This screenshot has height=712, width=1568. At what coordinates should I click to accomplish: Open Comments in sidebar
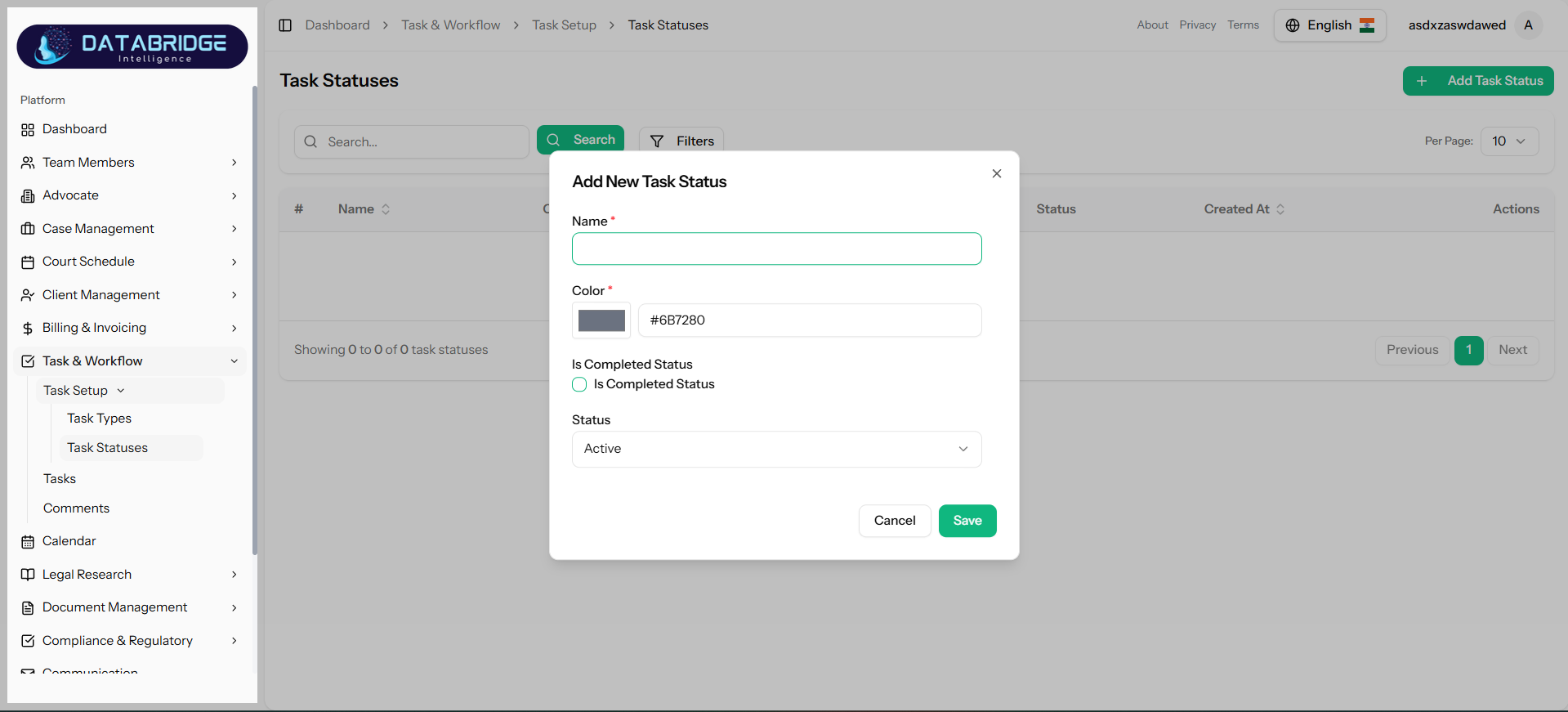(x=76, y=508)
